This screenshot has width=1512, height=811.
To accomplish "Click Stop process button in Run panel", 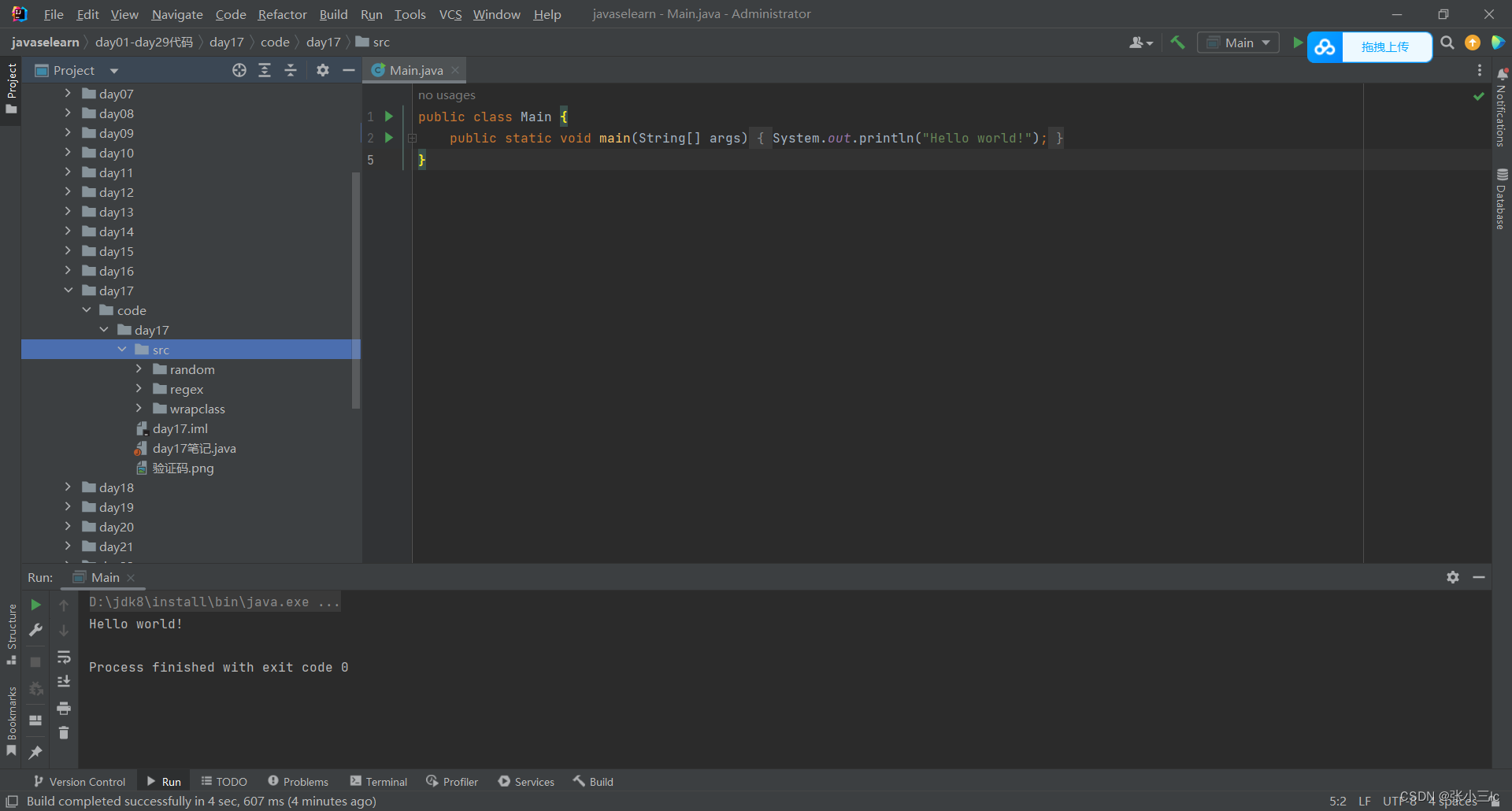I will [x=35, y=662].
